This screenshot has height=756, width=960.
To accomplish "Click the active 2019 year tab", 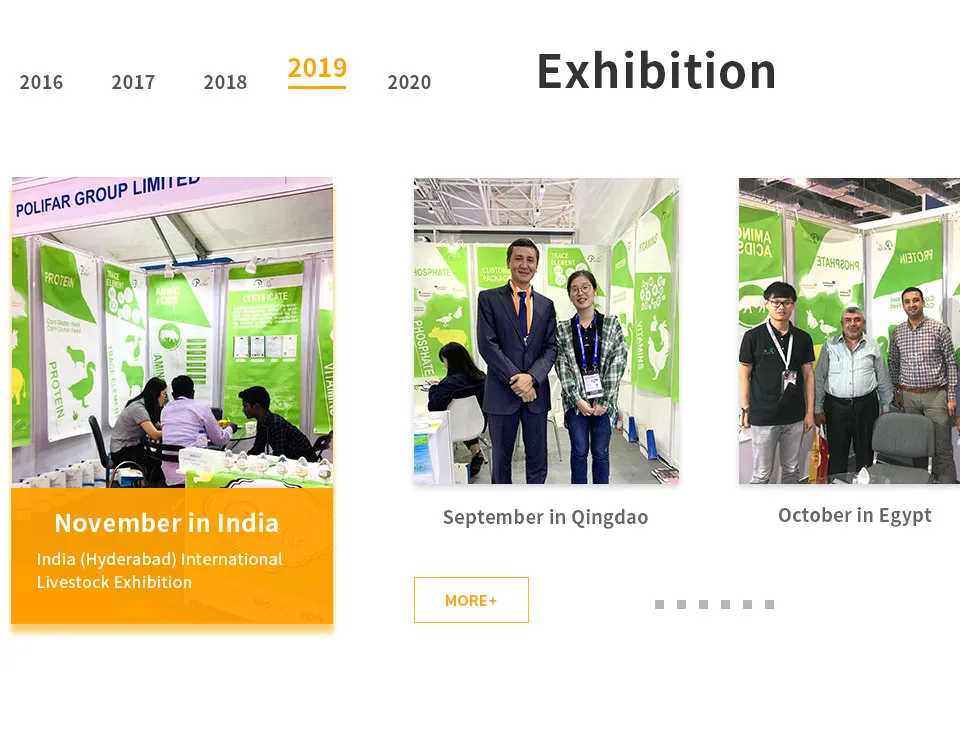I will click(317, 69).
